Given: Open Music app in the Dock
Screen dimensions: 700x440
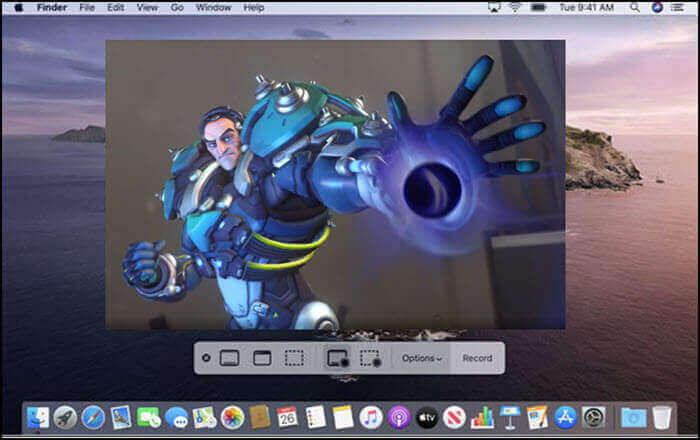Looking at the screenshot, I should coord(371,417).
